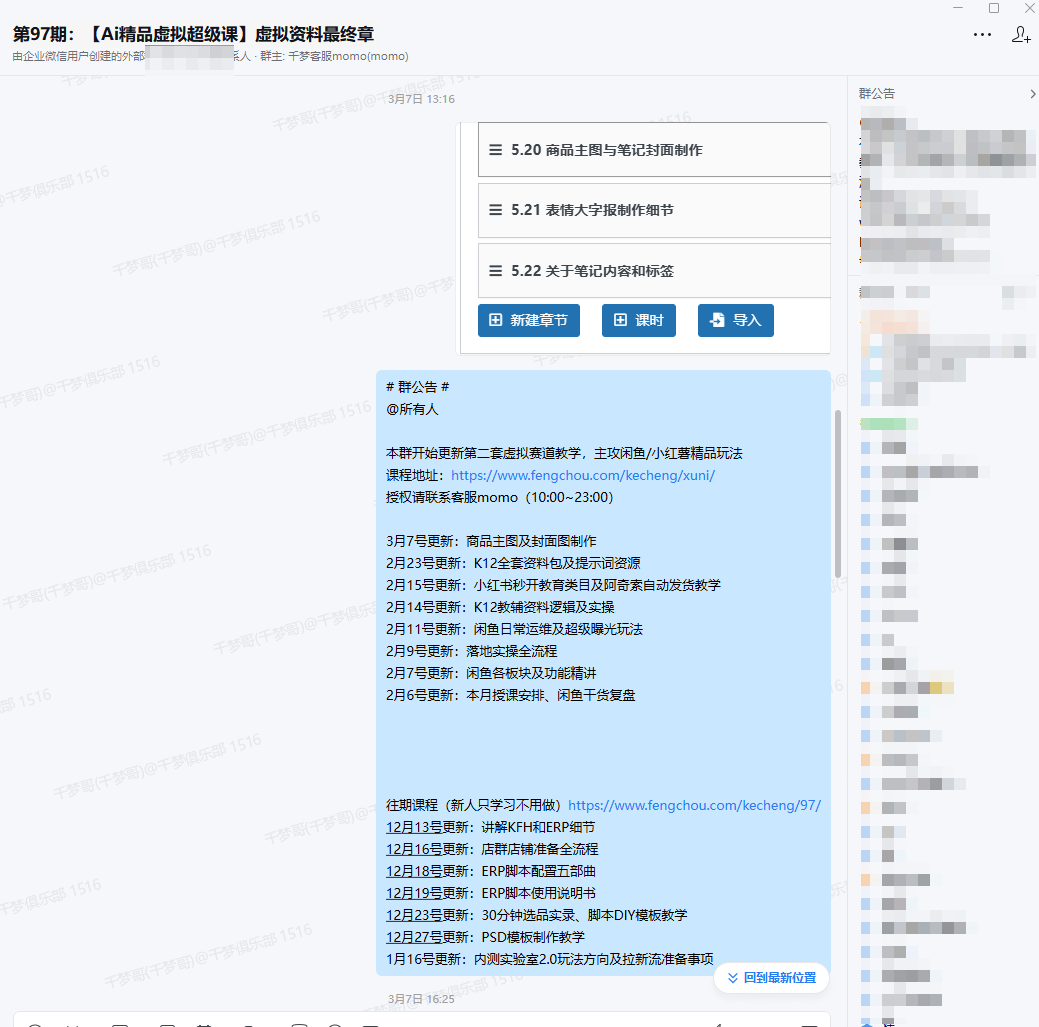This screenshot has width=1039, height=1027.
Task: Click the line 2月6号更新：本月授课安排
Action: [511, 695]
